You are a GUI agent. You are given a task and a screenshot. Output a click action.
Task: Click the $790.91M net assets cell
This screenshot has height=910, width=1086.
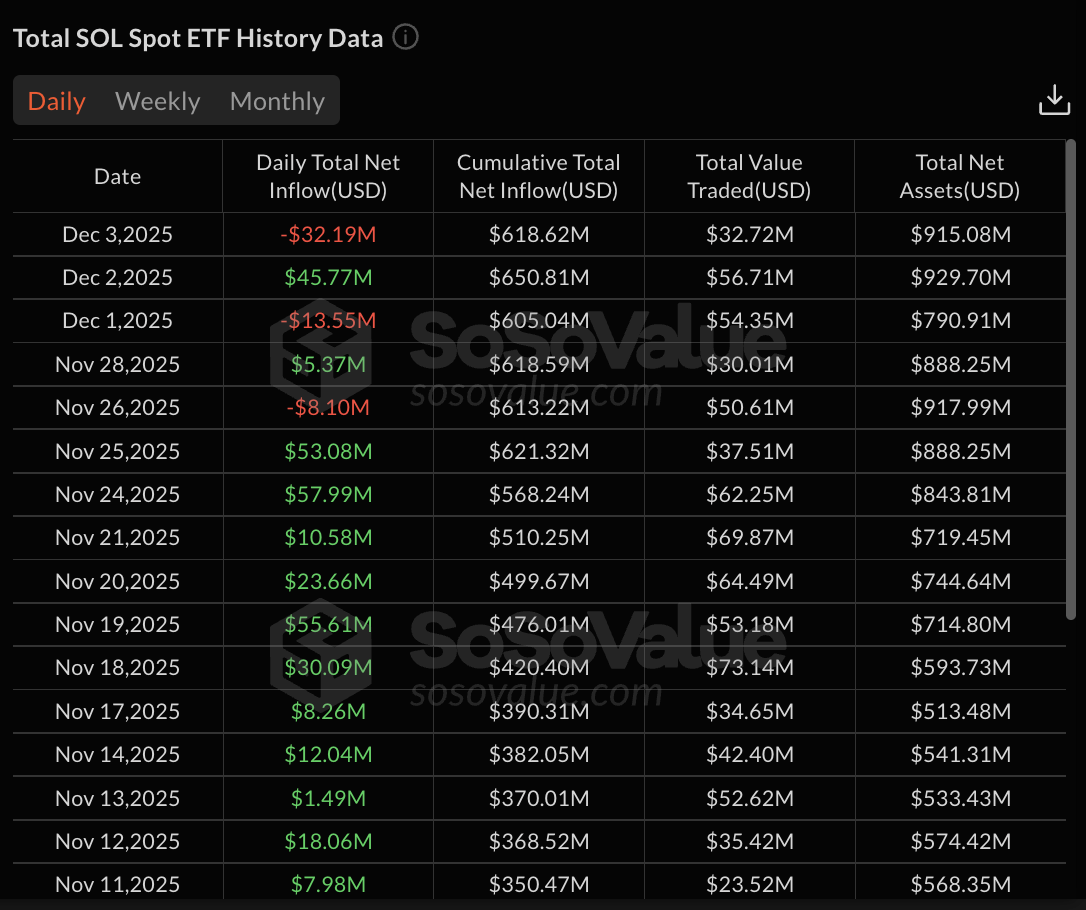click(960, 321)
